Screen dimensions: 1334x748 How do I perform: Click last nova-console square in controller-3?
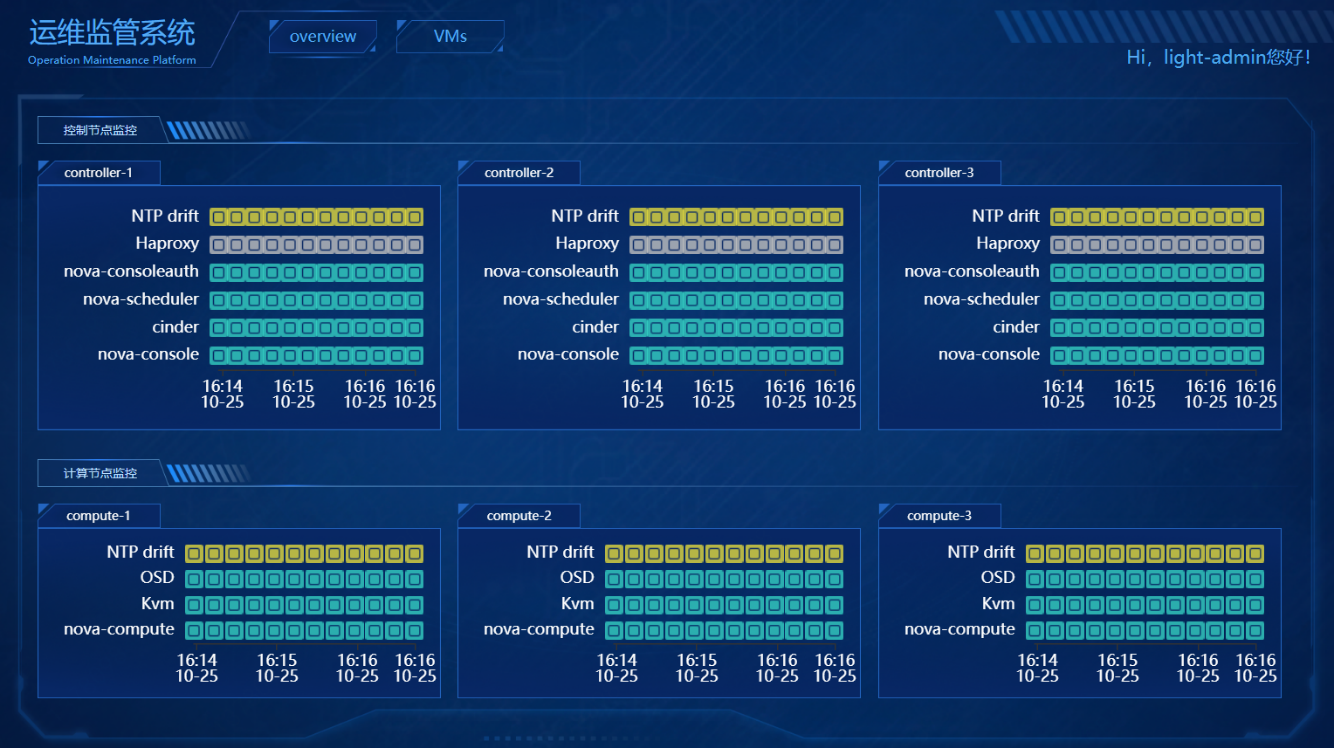click(1256, 356)
